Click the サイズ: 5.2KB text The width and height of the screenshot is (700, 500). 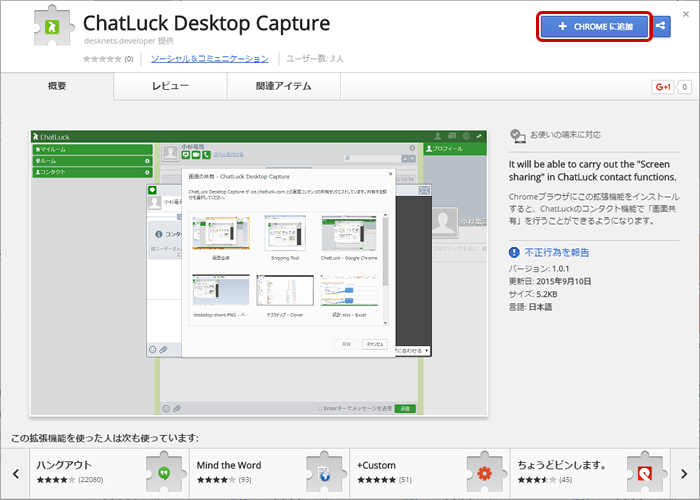coord(533,294)
